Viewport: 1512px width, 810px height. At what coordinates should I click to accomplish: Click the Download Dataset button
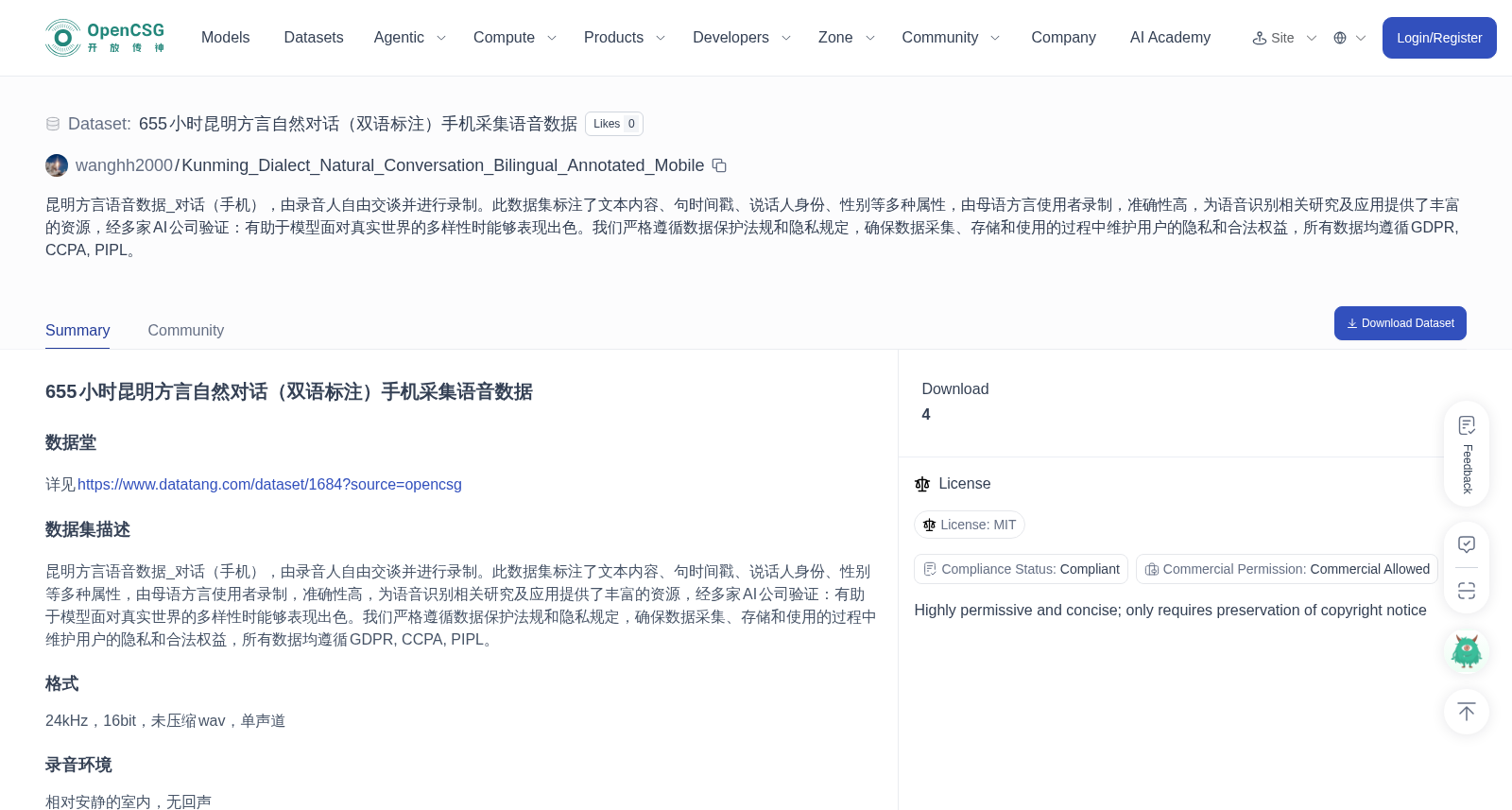(1400, 323)
